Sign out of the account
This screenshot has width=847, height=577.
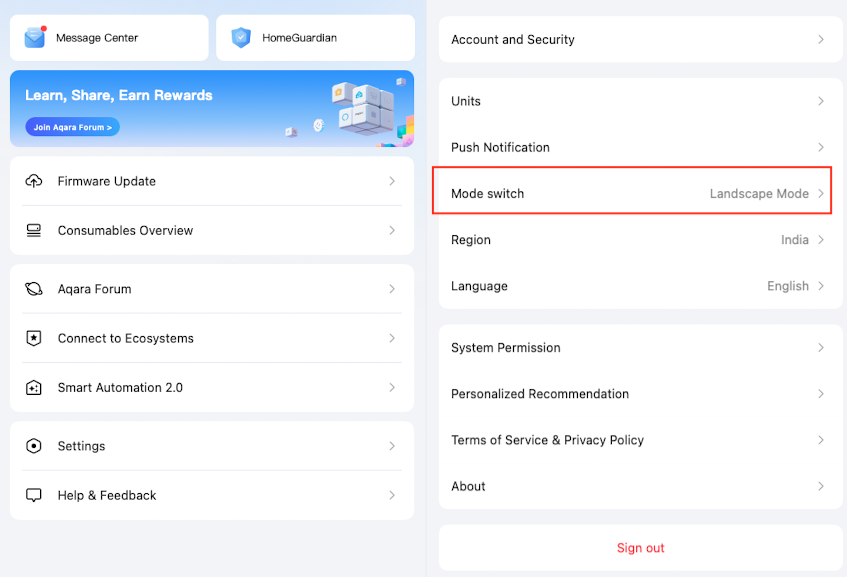click(640, 548)
